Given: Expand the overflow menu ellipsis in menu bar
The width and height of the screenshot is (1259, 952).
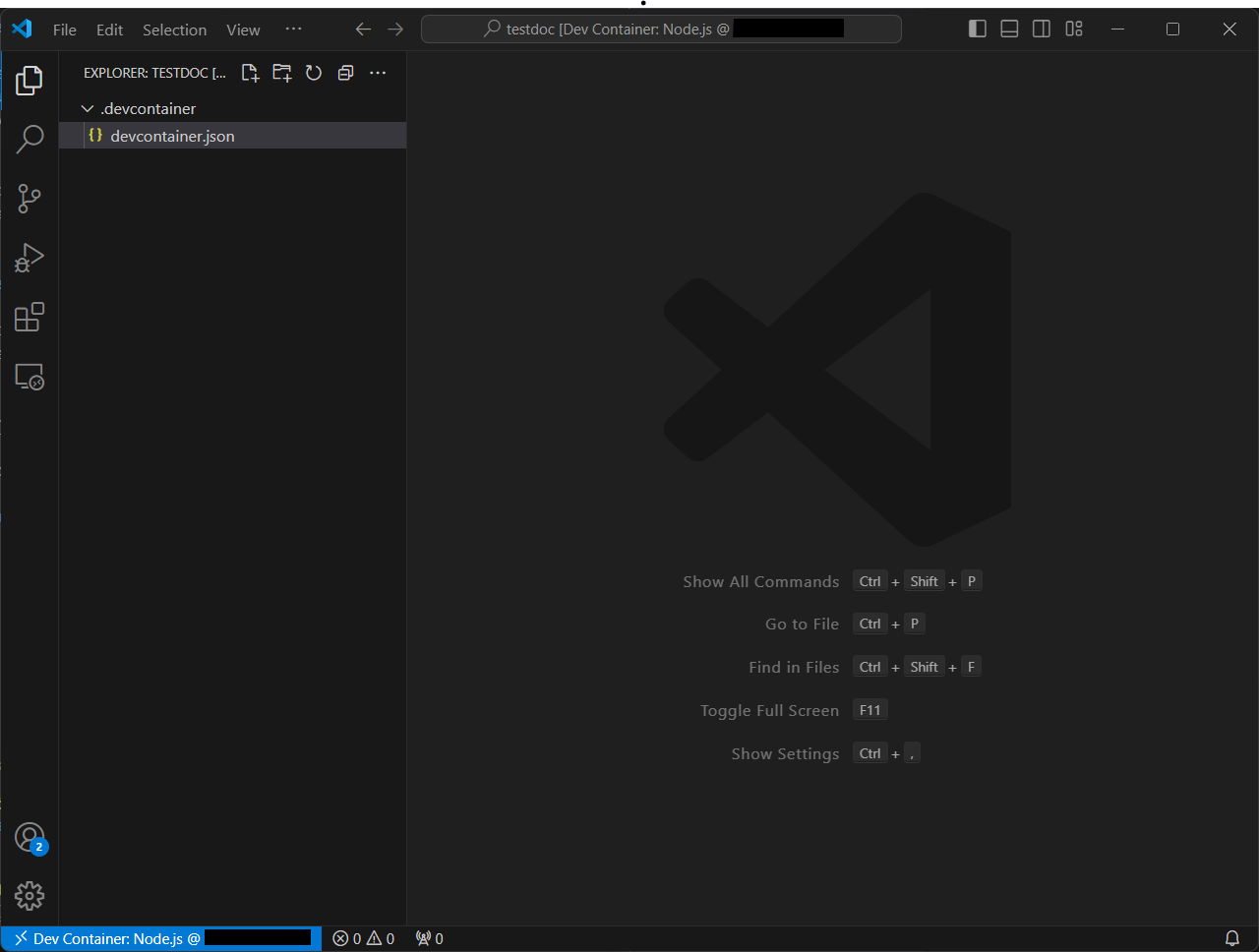Looking at the screenshot, I should (x=293, y=29).
